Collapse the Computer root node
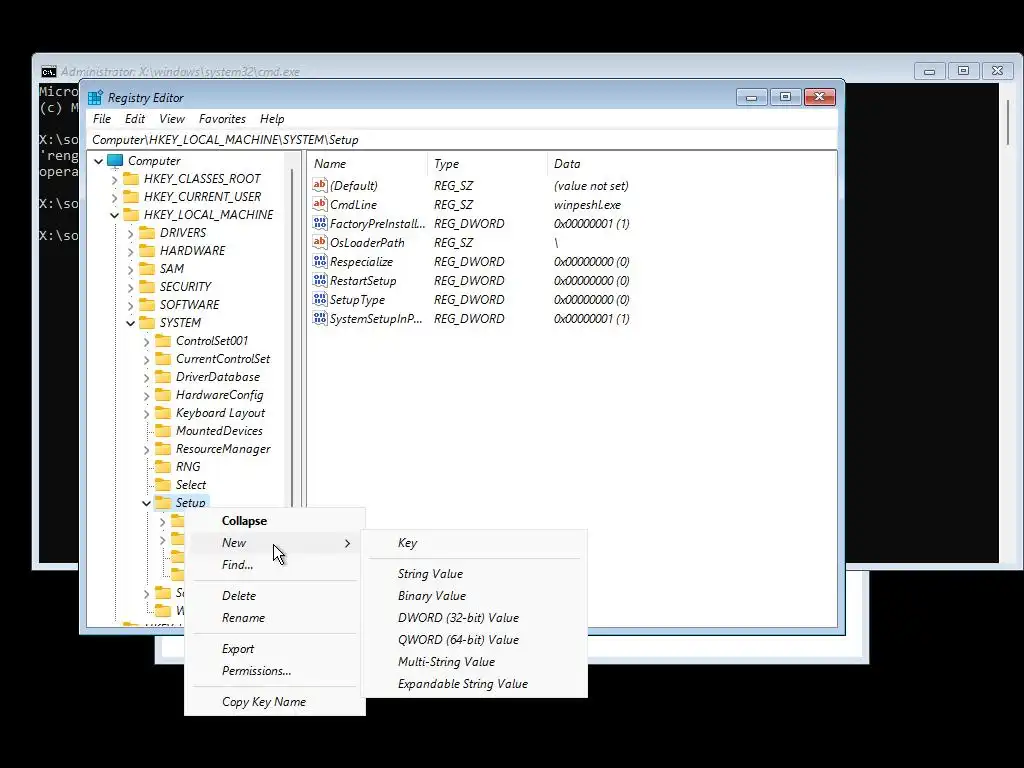Screen dimensions: 1024x768 (x=99, y=161)
